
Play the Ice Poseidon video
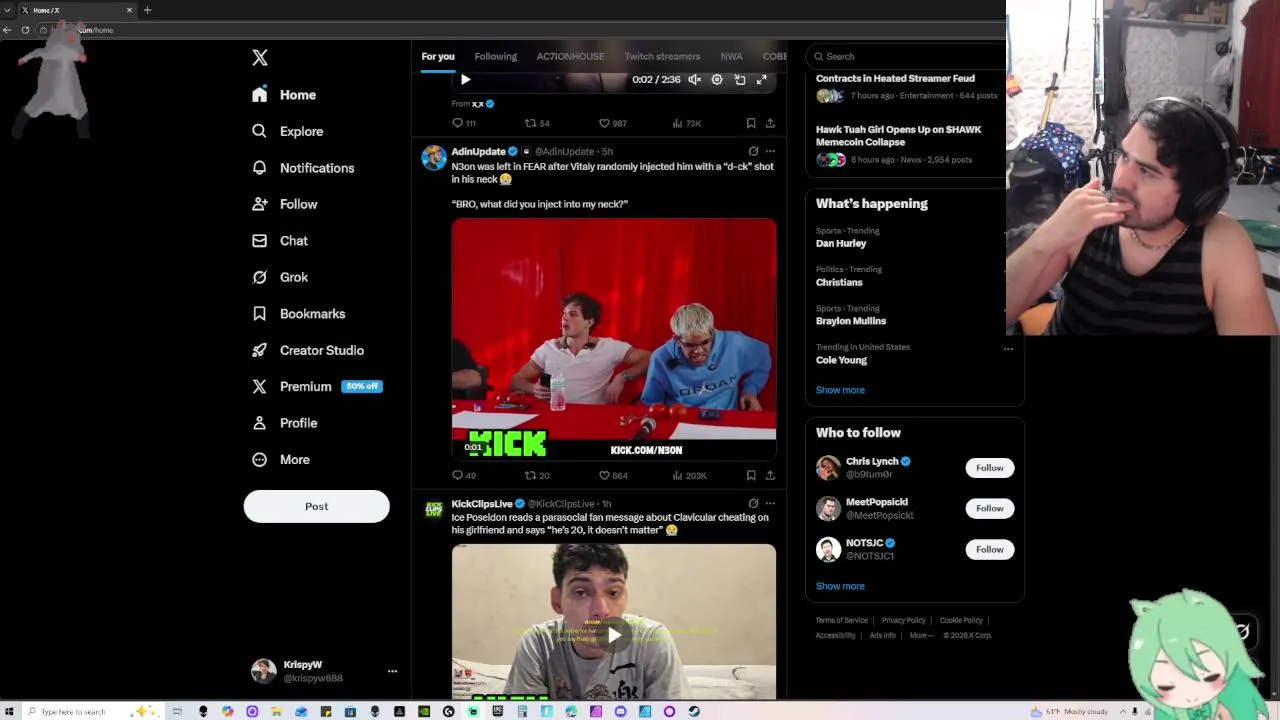[x=613, y=634]
